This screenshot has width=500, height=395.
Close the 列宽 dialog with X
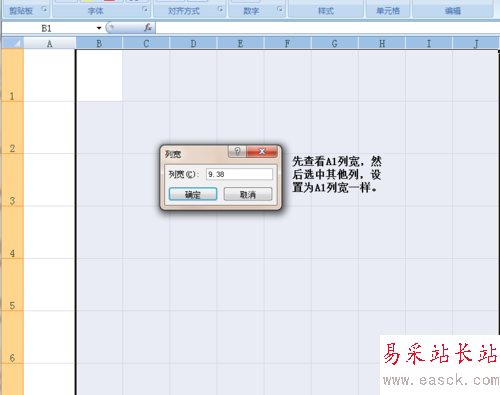262,151
